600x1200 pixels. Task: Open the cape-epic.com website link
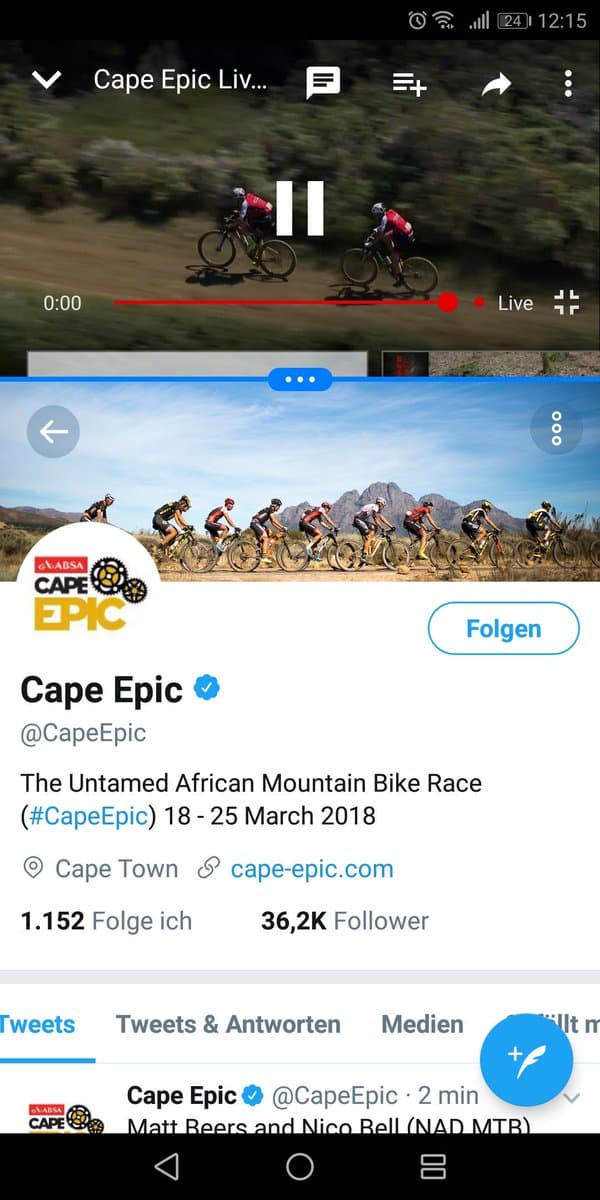[311, 868]
